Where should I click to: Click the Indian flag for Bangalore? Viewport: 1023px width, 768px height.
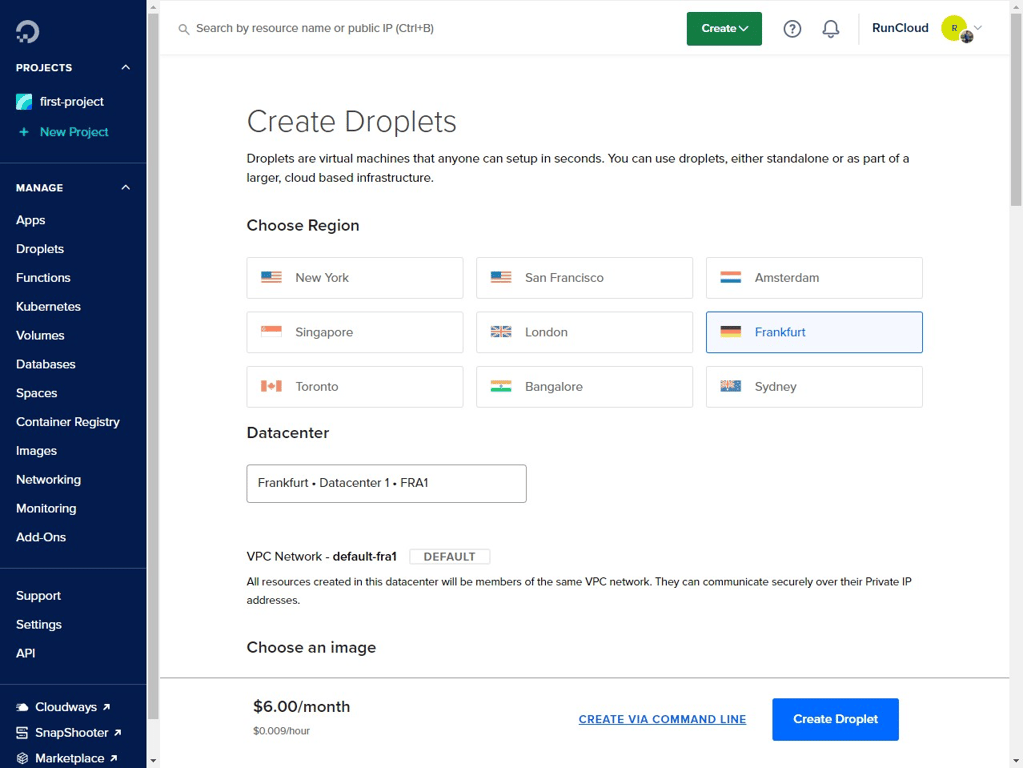501,386
